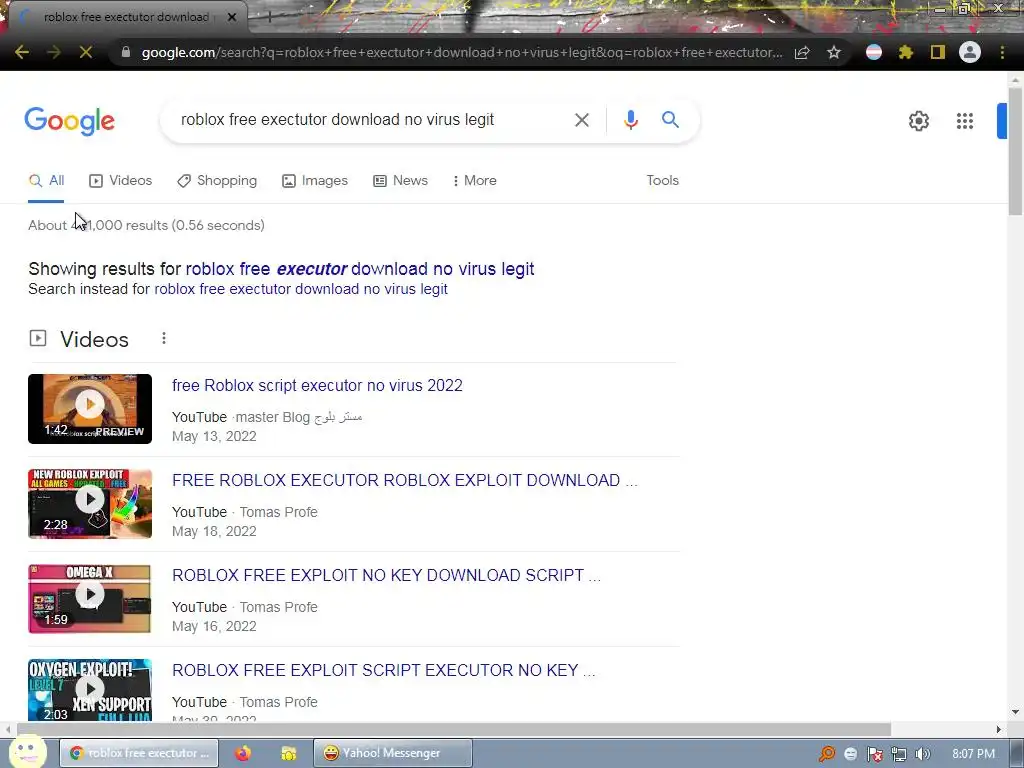Submit search with the magnifier icon
Screen dimensions: 1024x768
coord(670,120)
